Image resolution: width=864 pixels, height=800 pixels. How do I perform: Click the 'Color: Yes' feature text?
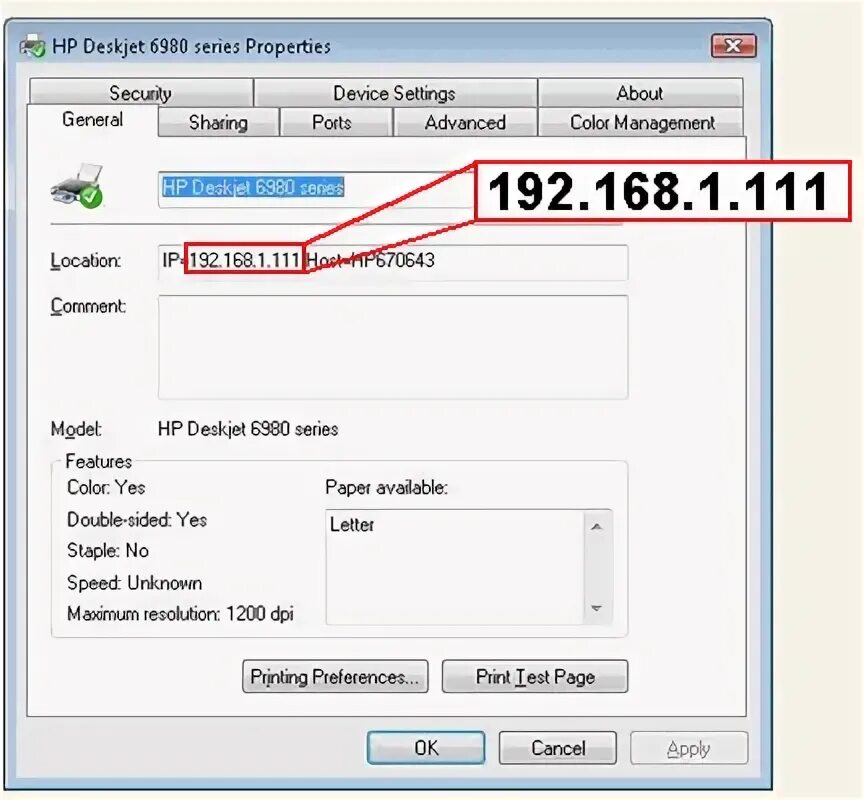106,488
